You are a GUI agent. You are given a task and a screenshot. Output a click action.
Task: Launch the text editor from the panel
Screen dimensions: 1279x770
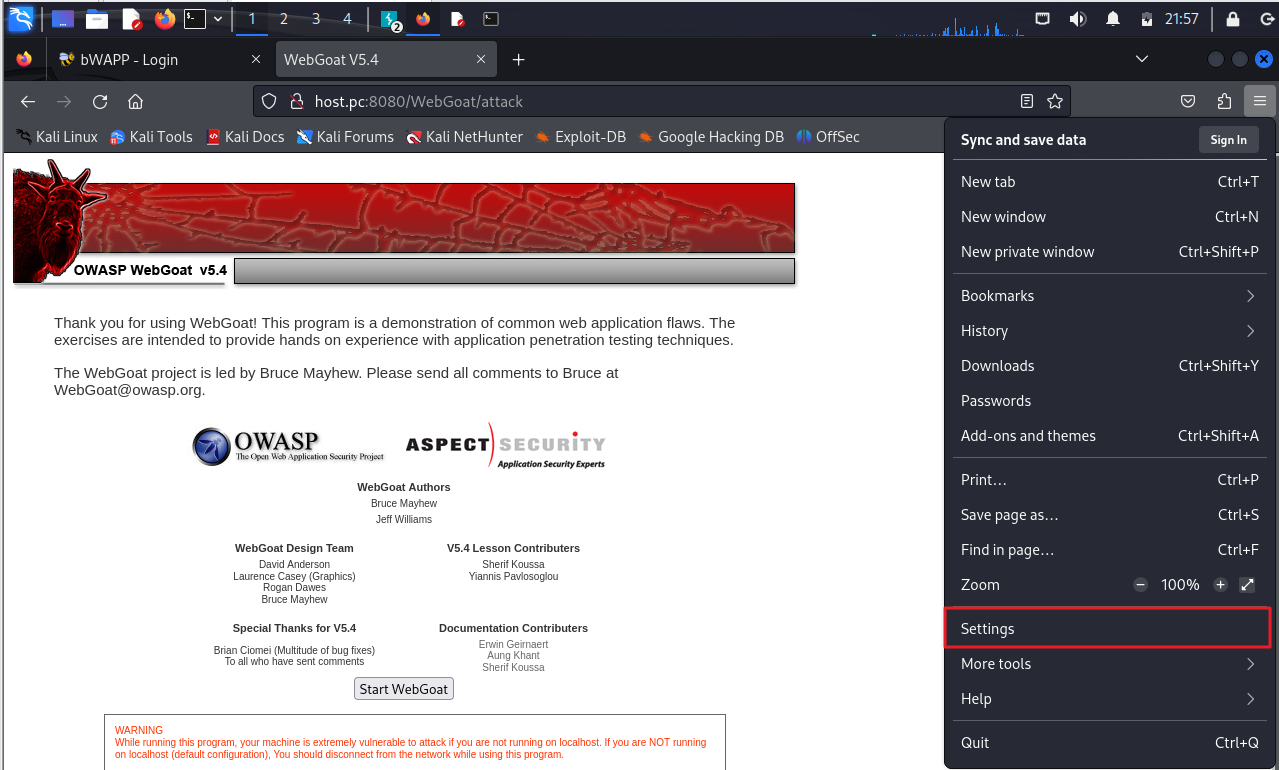click(131, 18)
